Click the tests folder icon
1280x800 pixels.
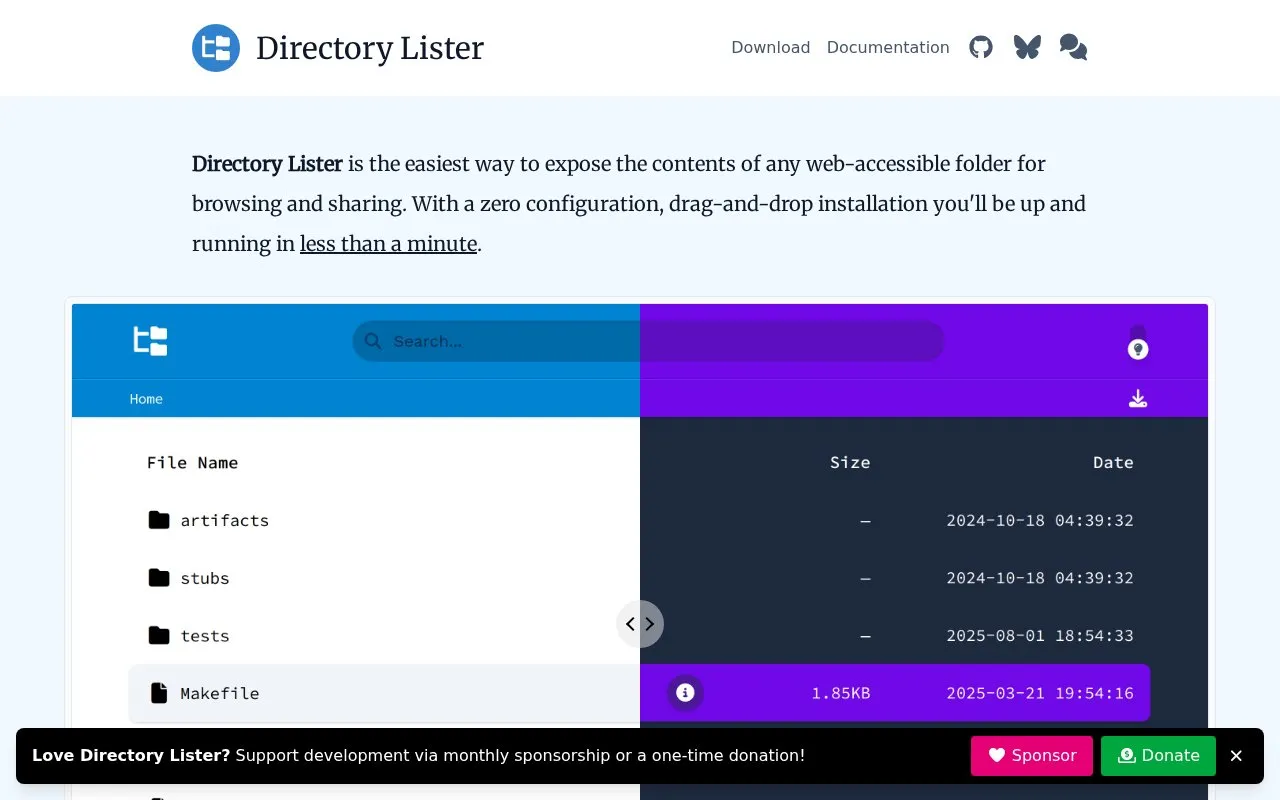click(x=159, y=636)
